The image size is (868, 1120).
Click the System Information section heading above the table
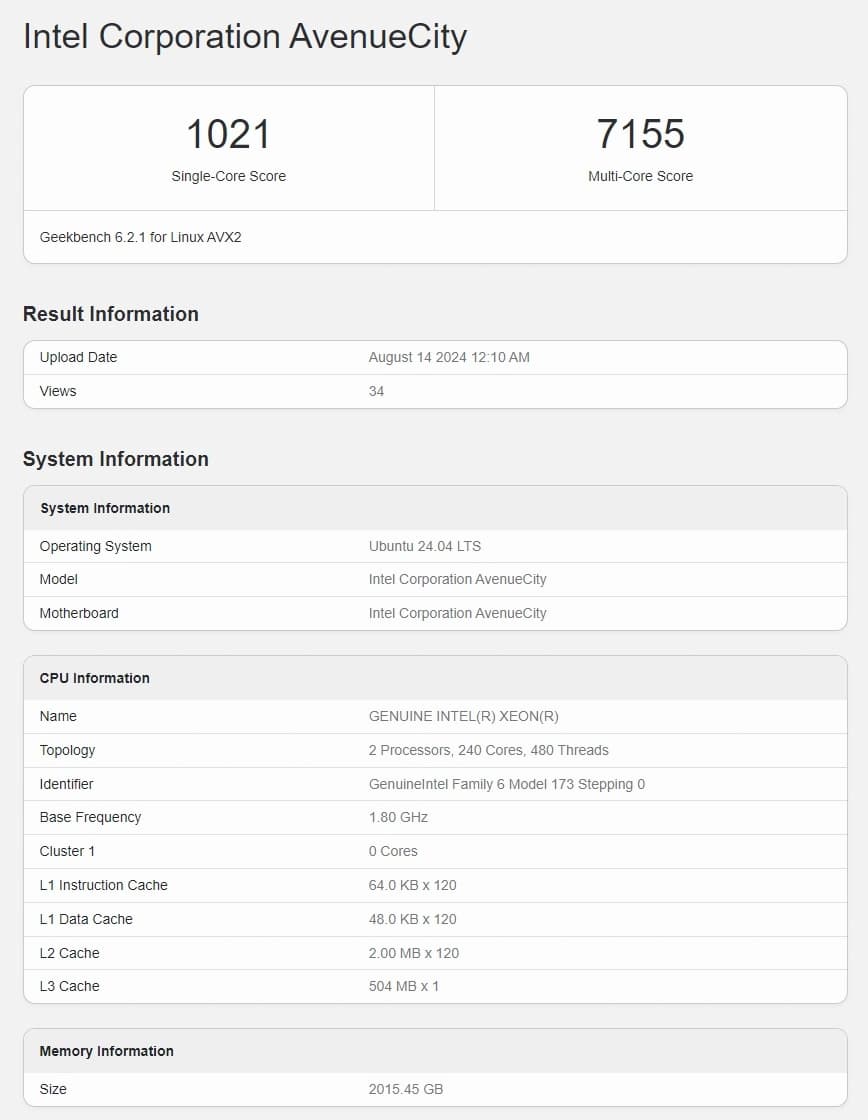(x=116, y=459)
